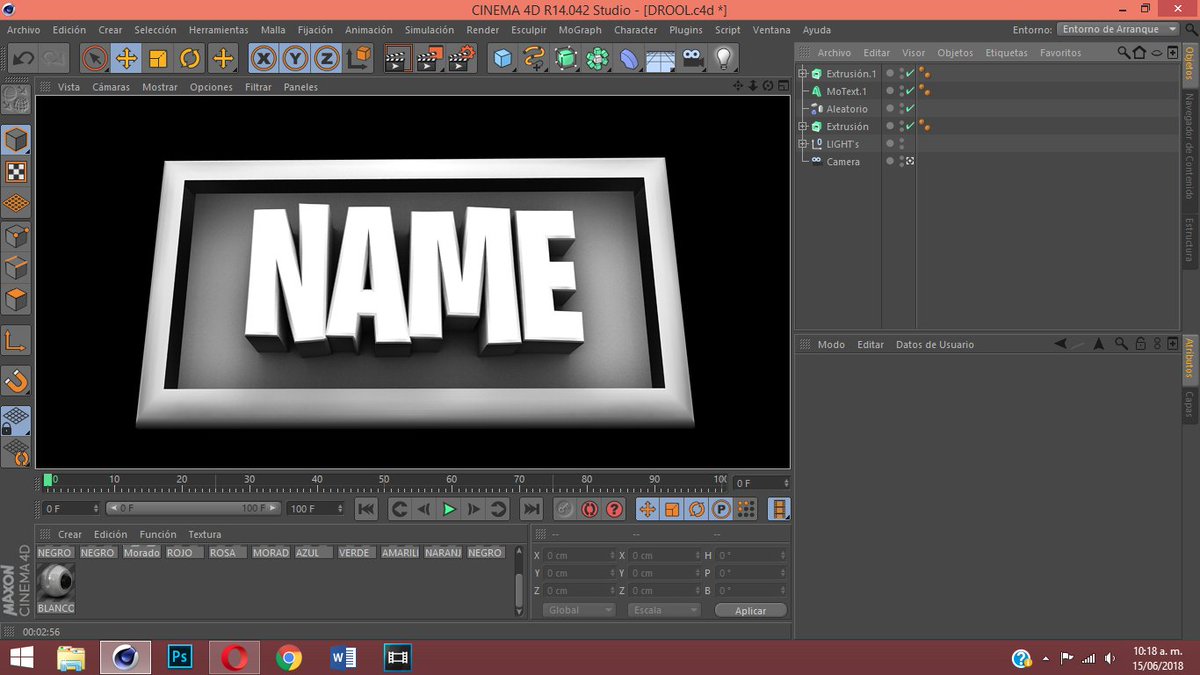Open the Textura menu in material manager

pyautogui.click(x=205, y=535)
